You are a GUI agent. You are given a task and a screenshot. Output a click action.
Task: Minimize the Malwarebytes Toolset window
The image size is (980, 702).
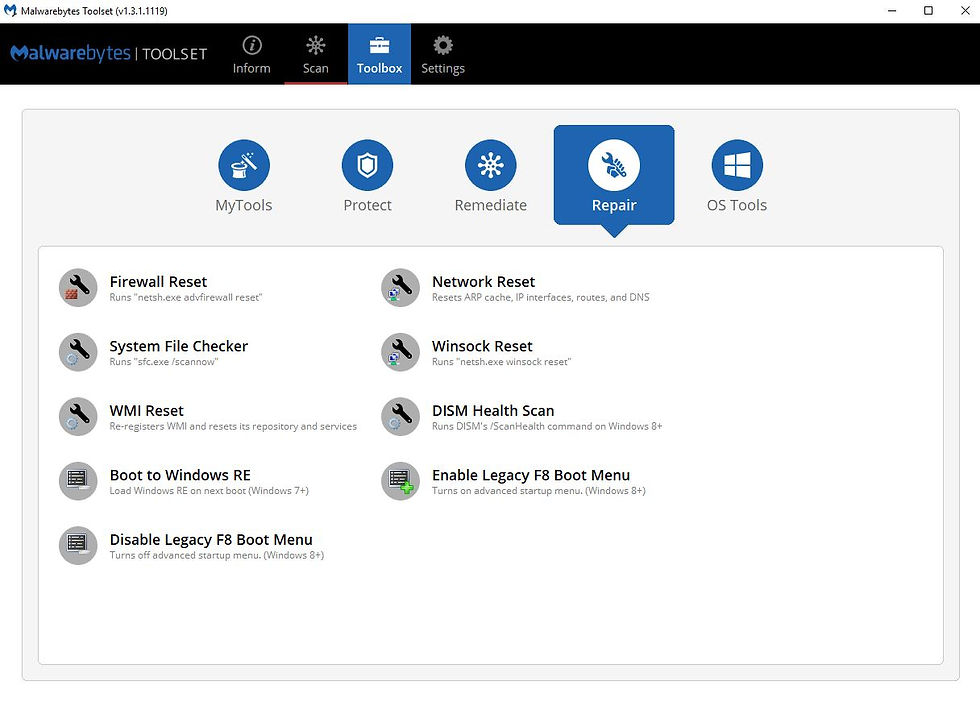point(892,11)
